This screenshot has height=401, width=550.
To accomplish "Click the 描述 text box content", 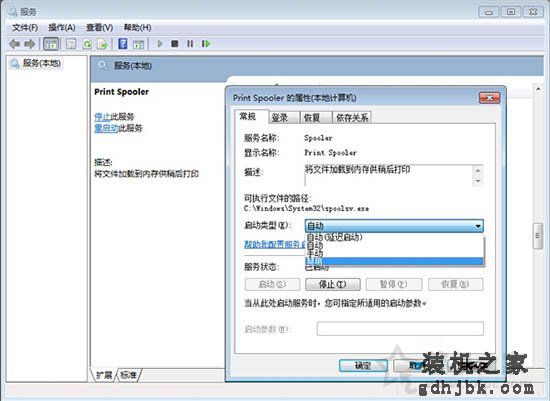I will (x=389, y=175).
